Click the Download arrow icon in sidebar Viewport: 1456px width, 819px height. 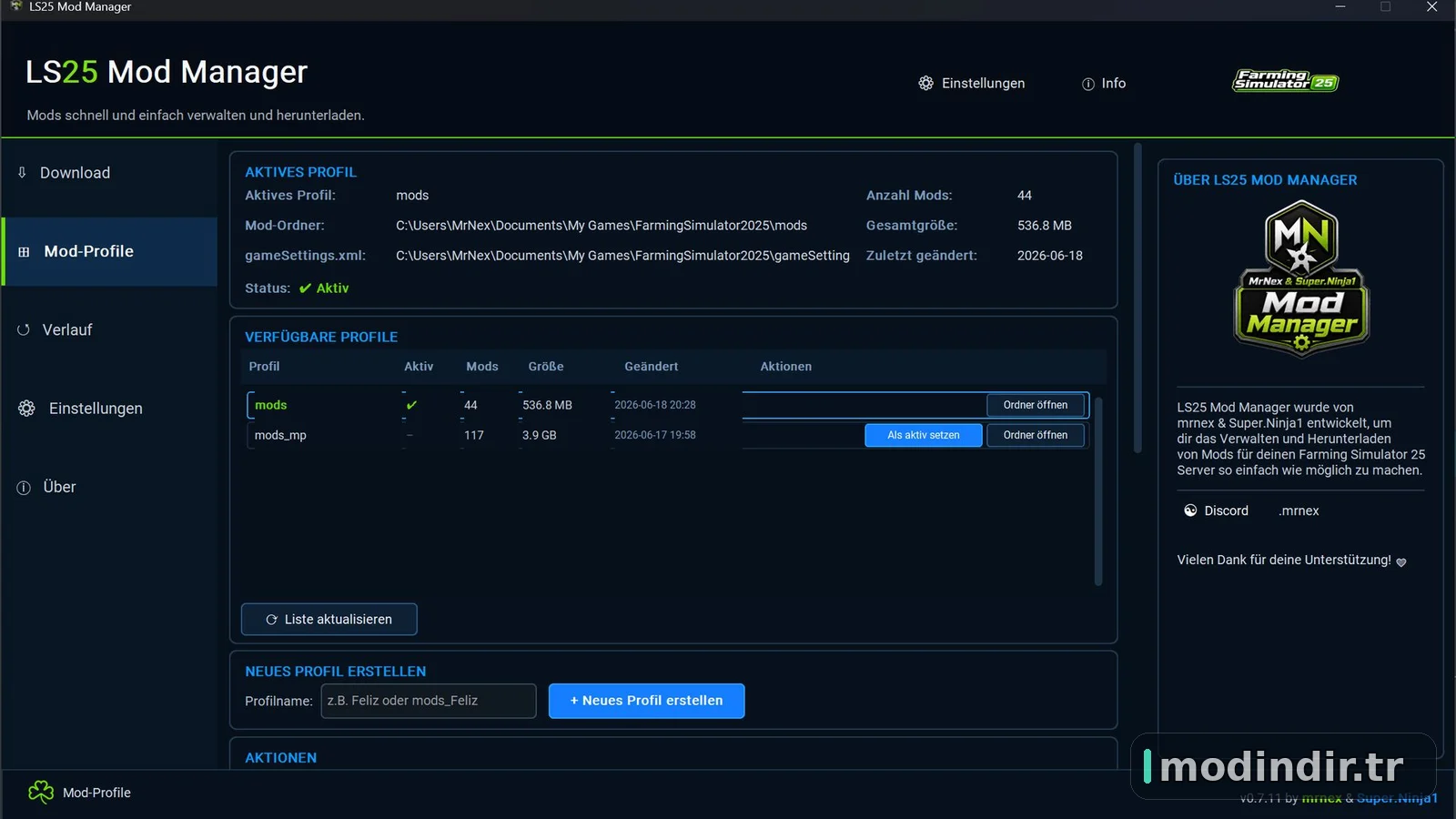click(22, 173)
